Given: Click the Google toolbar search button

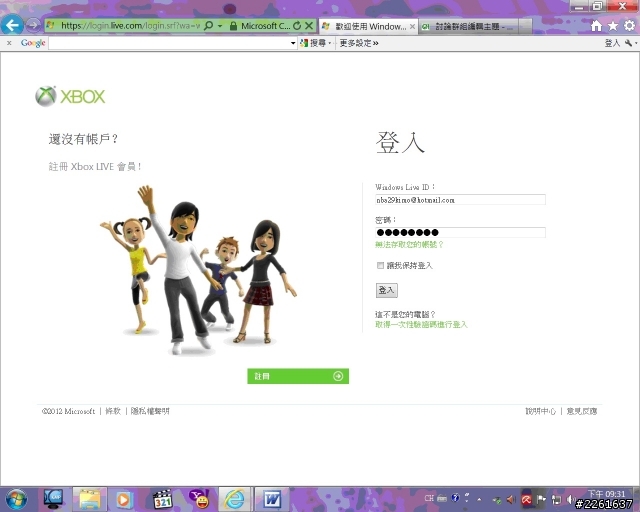Looking at the screenshot, I should pos(313,43).
